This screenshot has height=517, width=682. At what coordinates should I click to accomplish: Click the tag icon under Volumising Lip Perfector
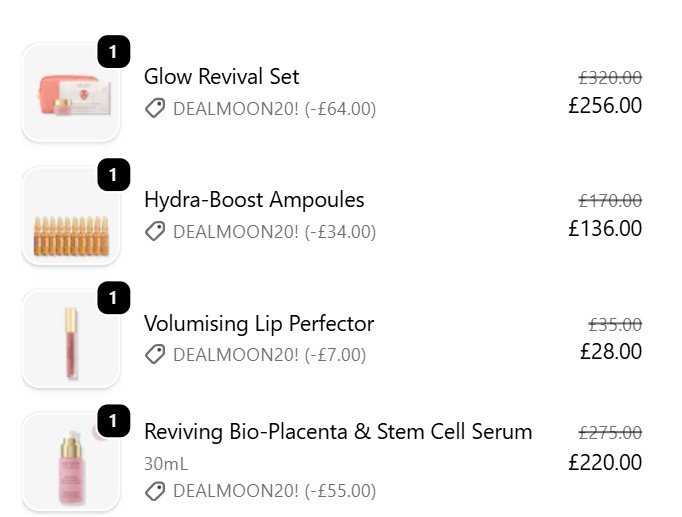click(155, 355)
